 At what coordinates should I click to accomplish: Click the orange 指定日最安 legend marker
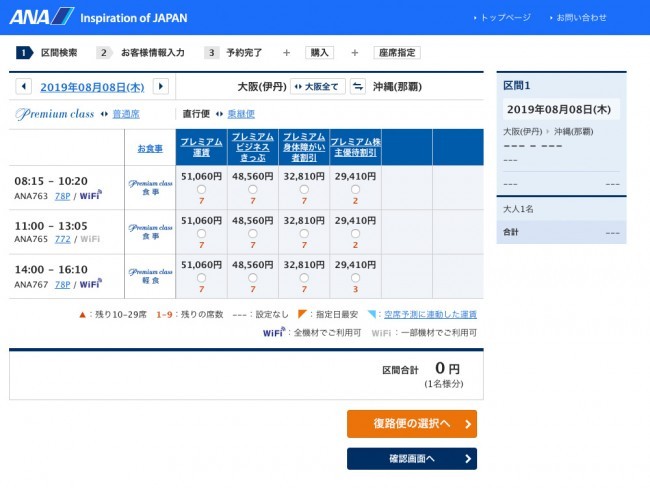302,314
